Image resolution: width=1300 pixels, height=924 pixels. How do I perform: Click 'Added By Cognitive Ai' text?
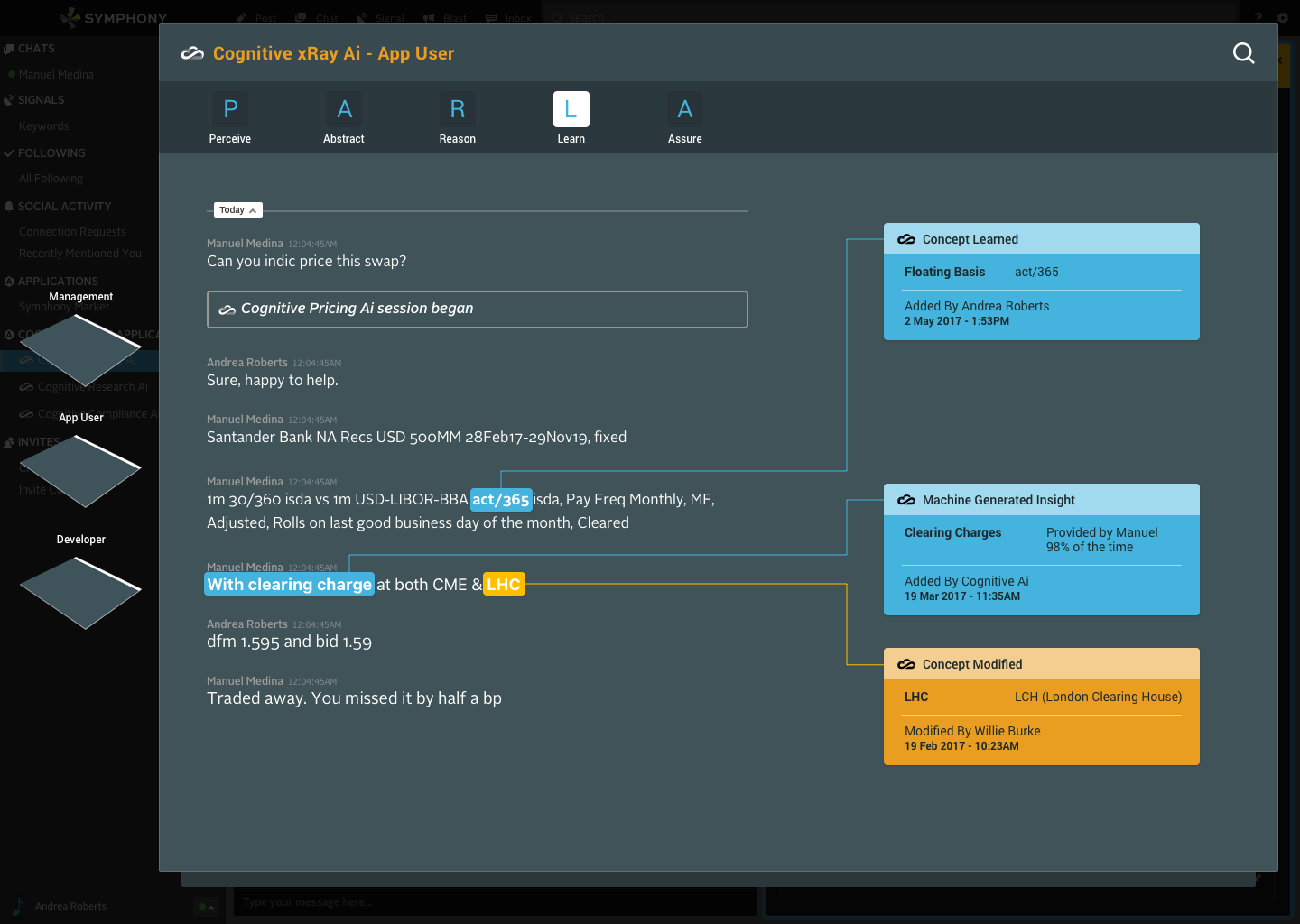(x=967, y=581)
